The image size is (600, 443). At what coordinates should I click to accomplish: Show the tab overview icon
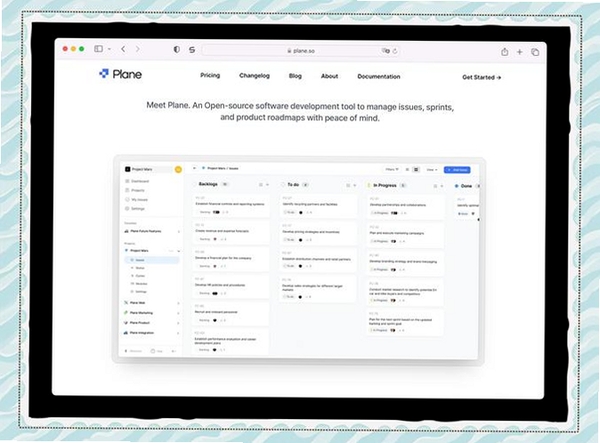tap(535, 52)
